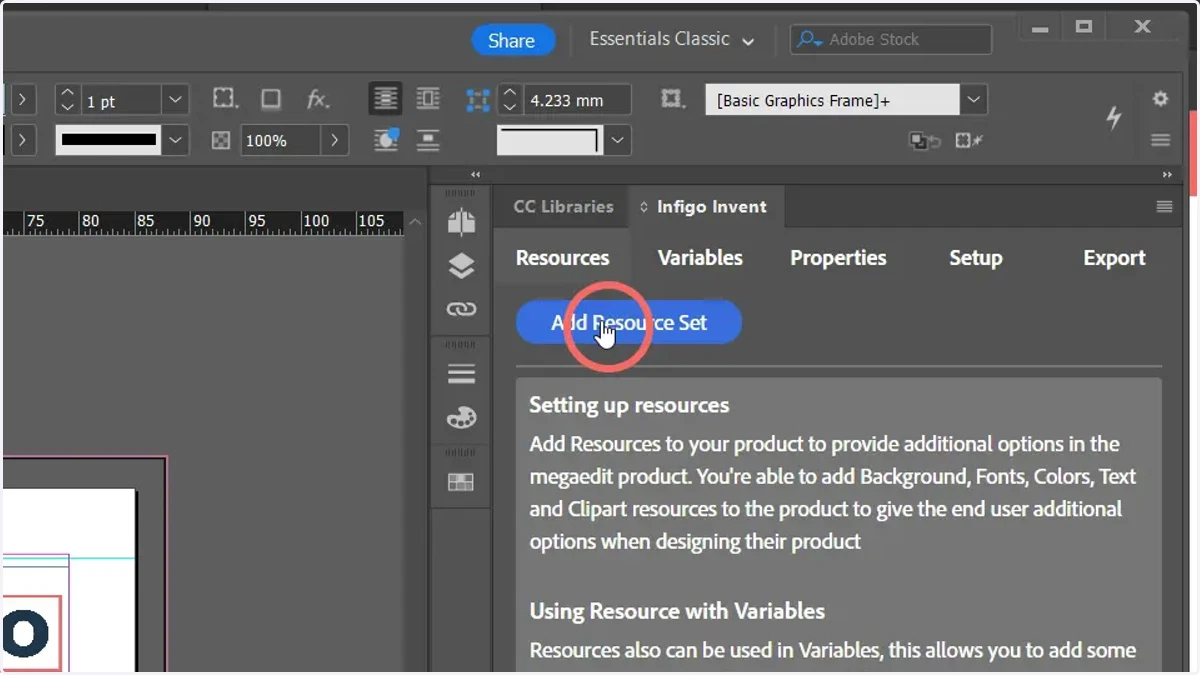Image resolution: width=1200 pixels, height=675 pixels.
Task: Cycle the Infigo Invent panel view arrows
Action: pos(644,207)
